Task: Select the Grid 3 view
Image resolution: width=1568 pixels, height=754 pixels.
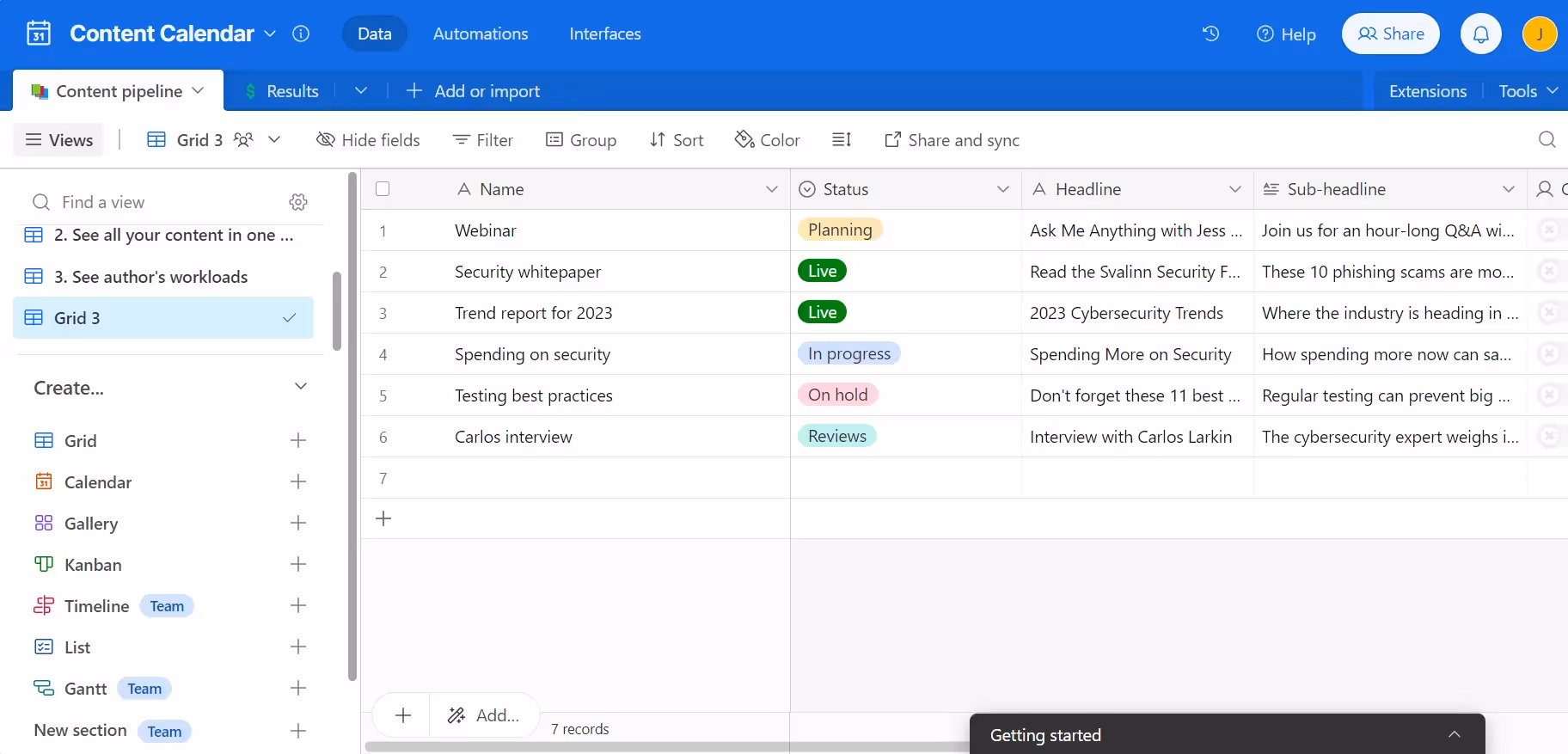Action: 163,318
